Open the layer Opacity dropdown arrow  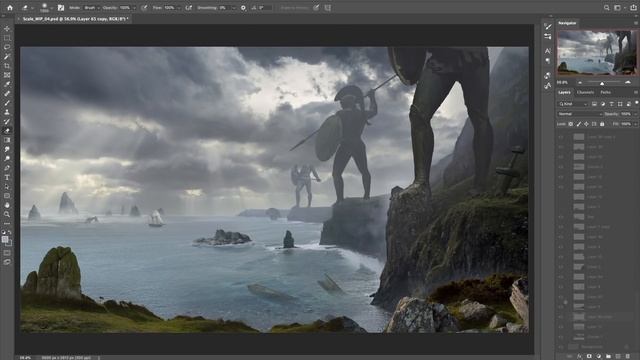[x=636, y=114]
